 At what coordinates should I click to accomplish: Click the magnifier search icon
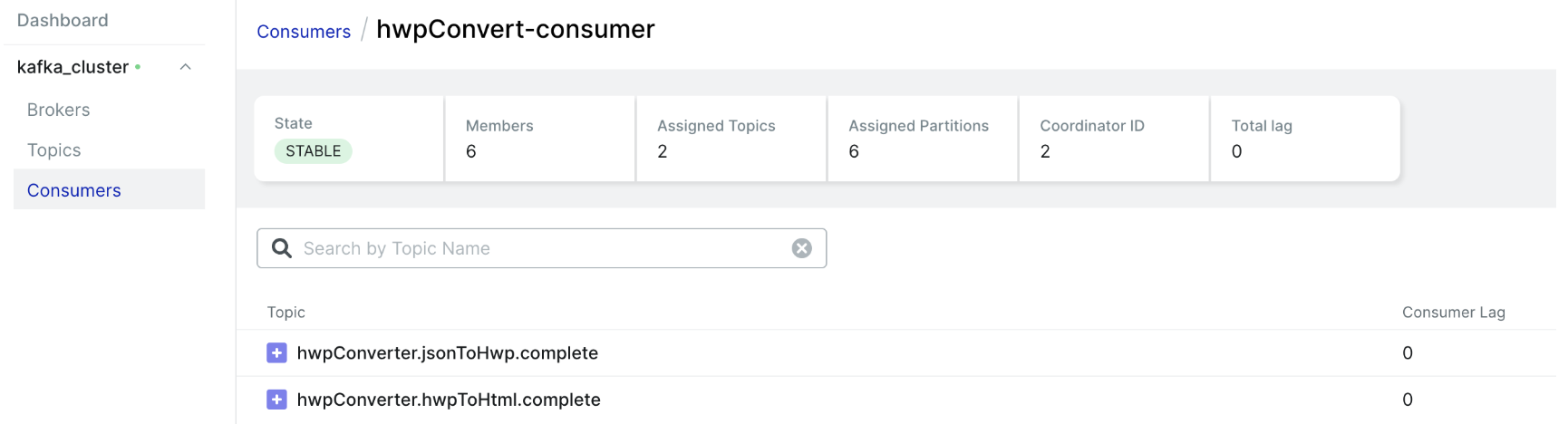(x=282, y=248)
